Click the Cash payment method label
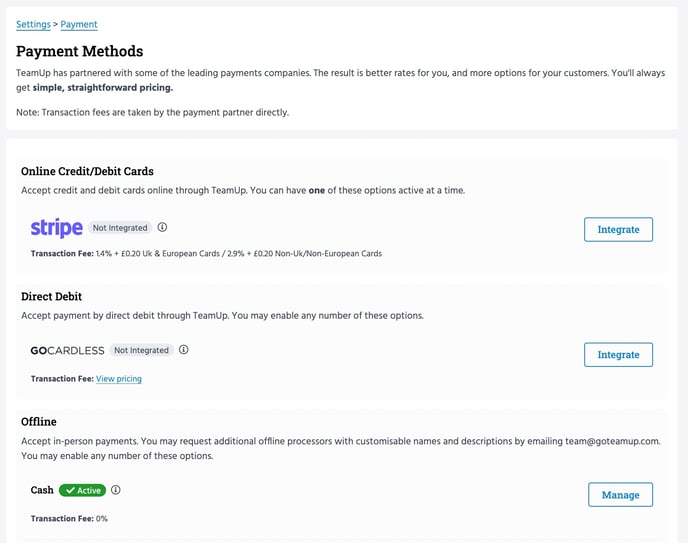The height and width of the screenshot is (543, 688). point(42,490)
